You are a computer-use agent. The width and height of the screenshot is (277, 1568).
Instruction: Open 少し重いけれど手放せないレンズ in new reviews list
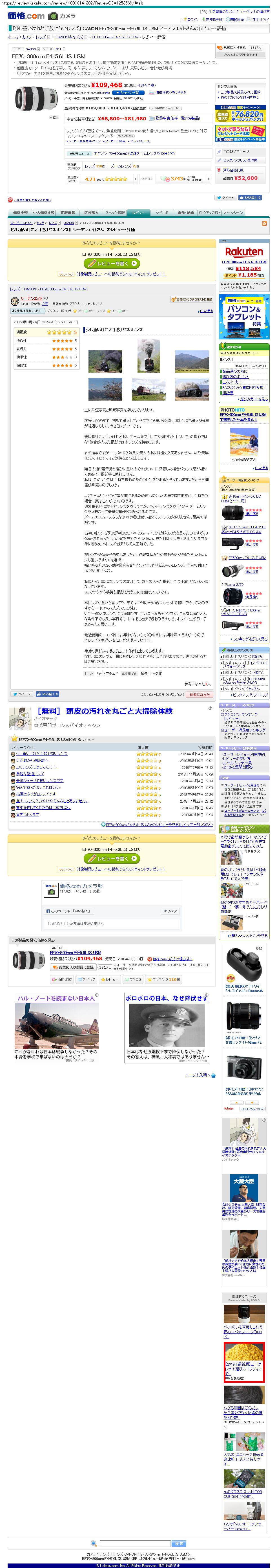[x=42, y=754]
